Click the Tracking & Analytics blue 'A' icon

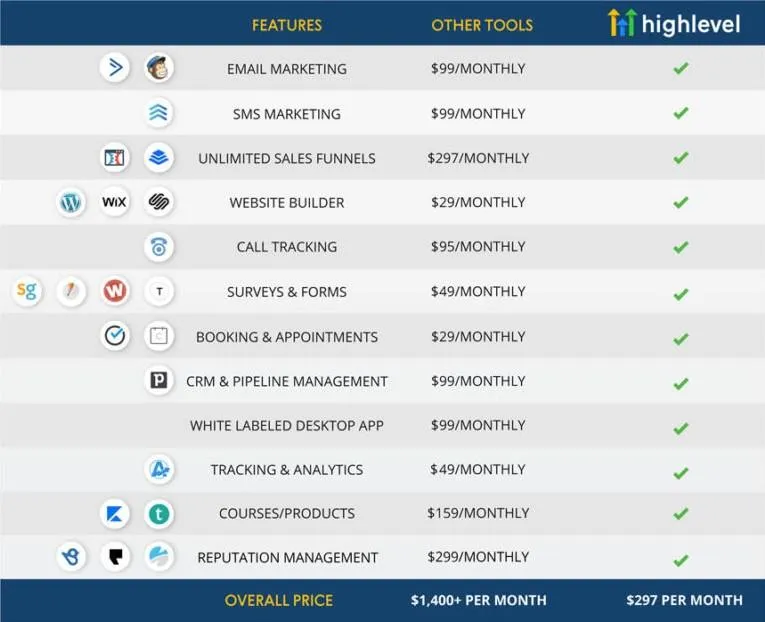pos(159,469)
